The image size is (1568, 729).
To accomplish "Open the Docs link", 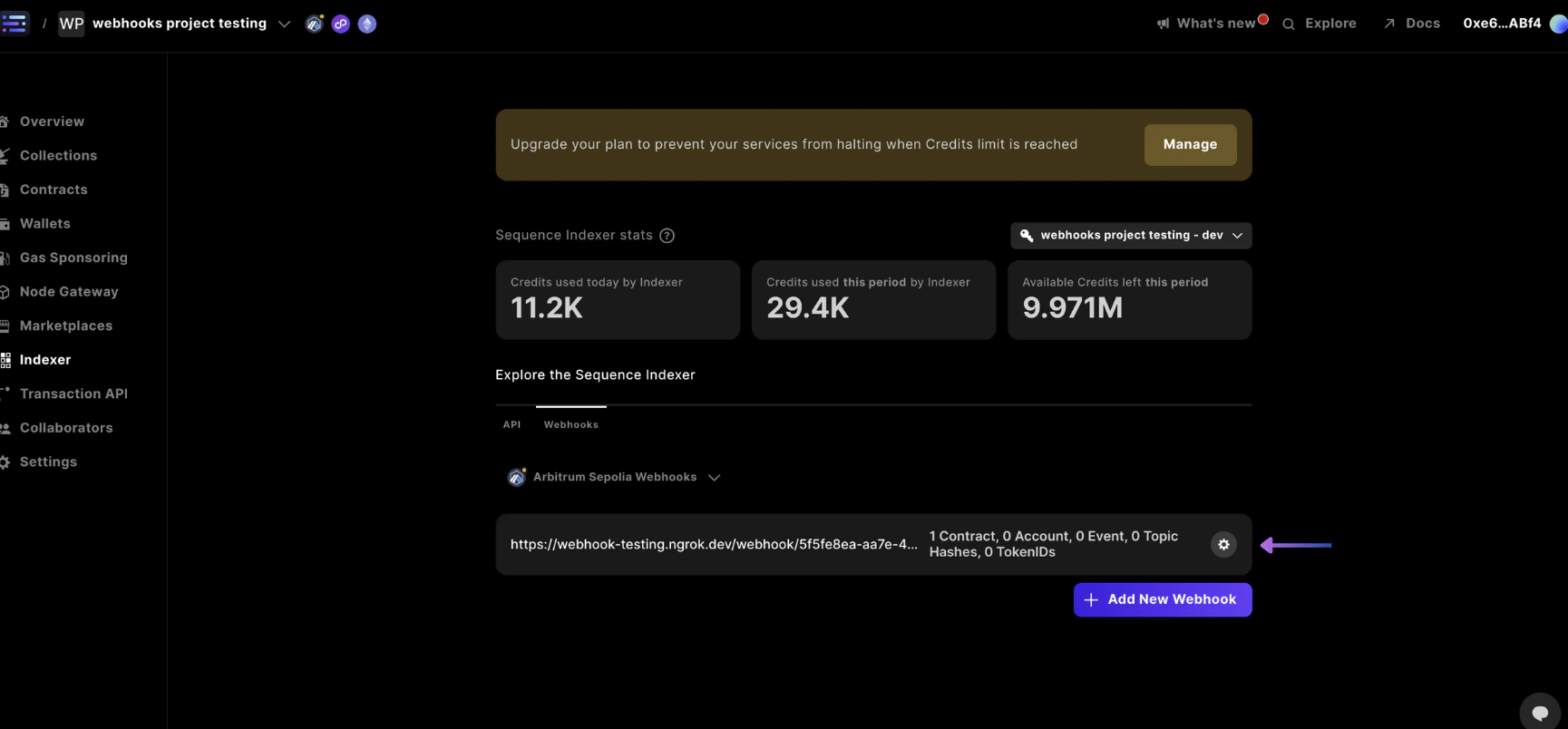I will (x=1423, y=24).
